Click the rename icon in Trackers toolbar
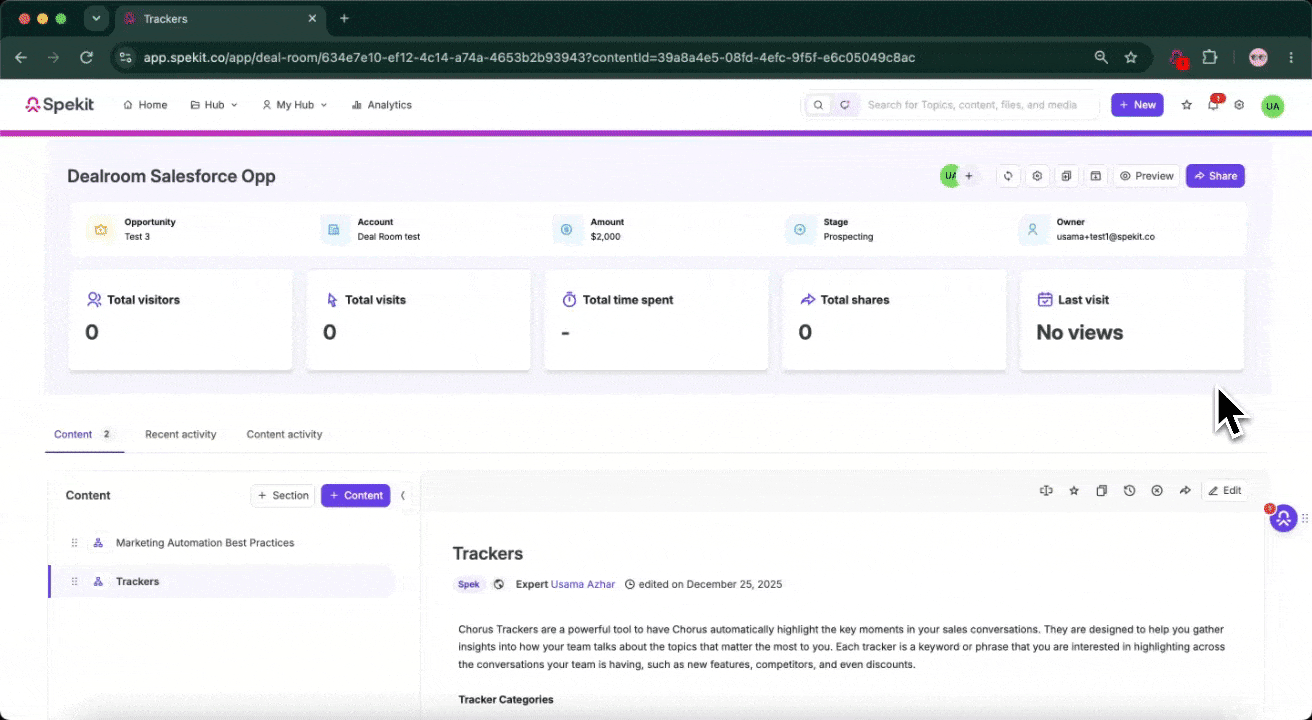Image resolution: width=1312 pixels, height=720 pixels. tap(1046, 491)
